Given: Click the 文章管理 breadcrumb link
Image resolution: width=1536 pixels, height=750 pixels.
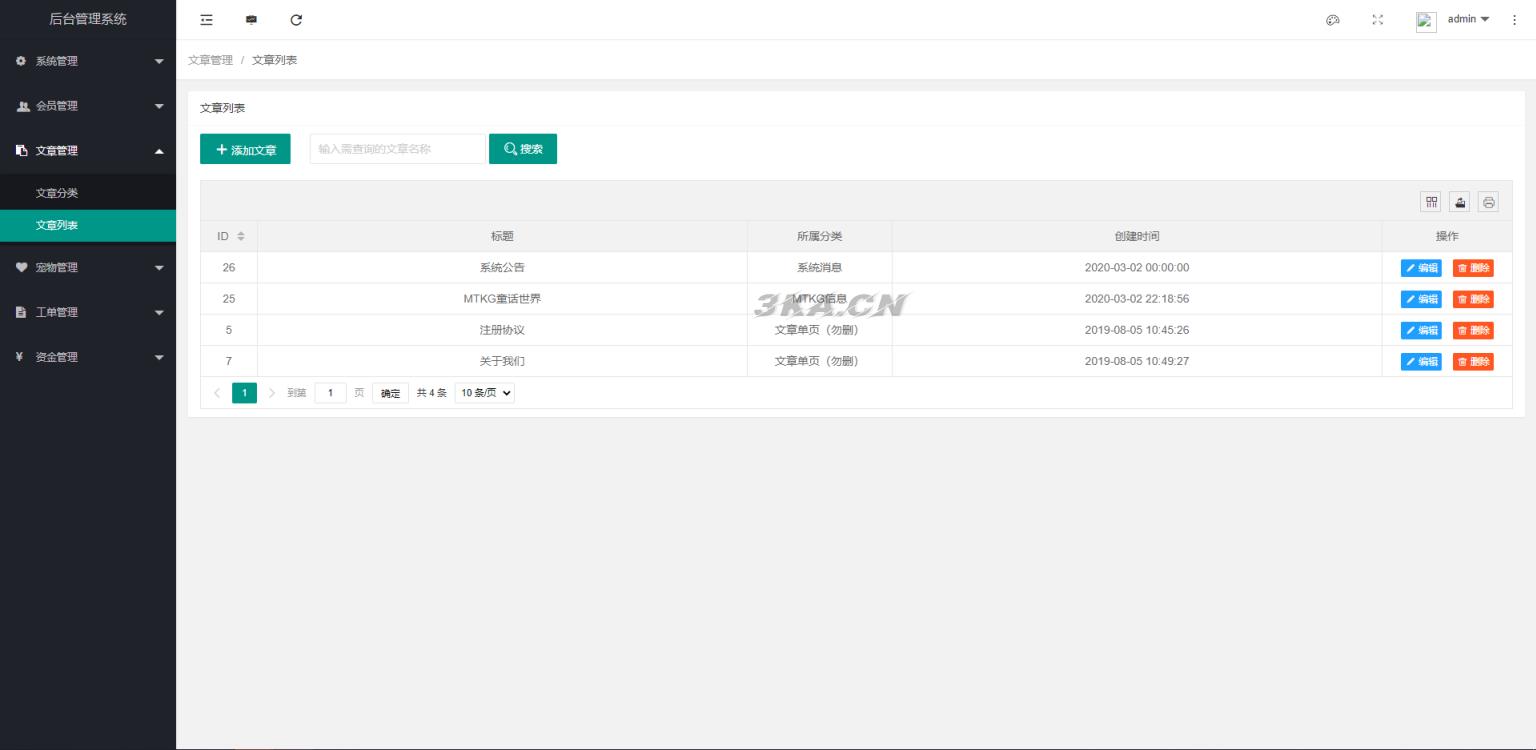Looking at the screenshot, I should click(x=210, y=60).
